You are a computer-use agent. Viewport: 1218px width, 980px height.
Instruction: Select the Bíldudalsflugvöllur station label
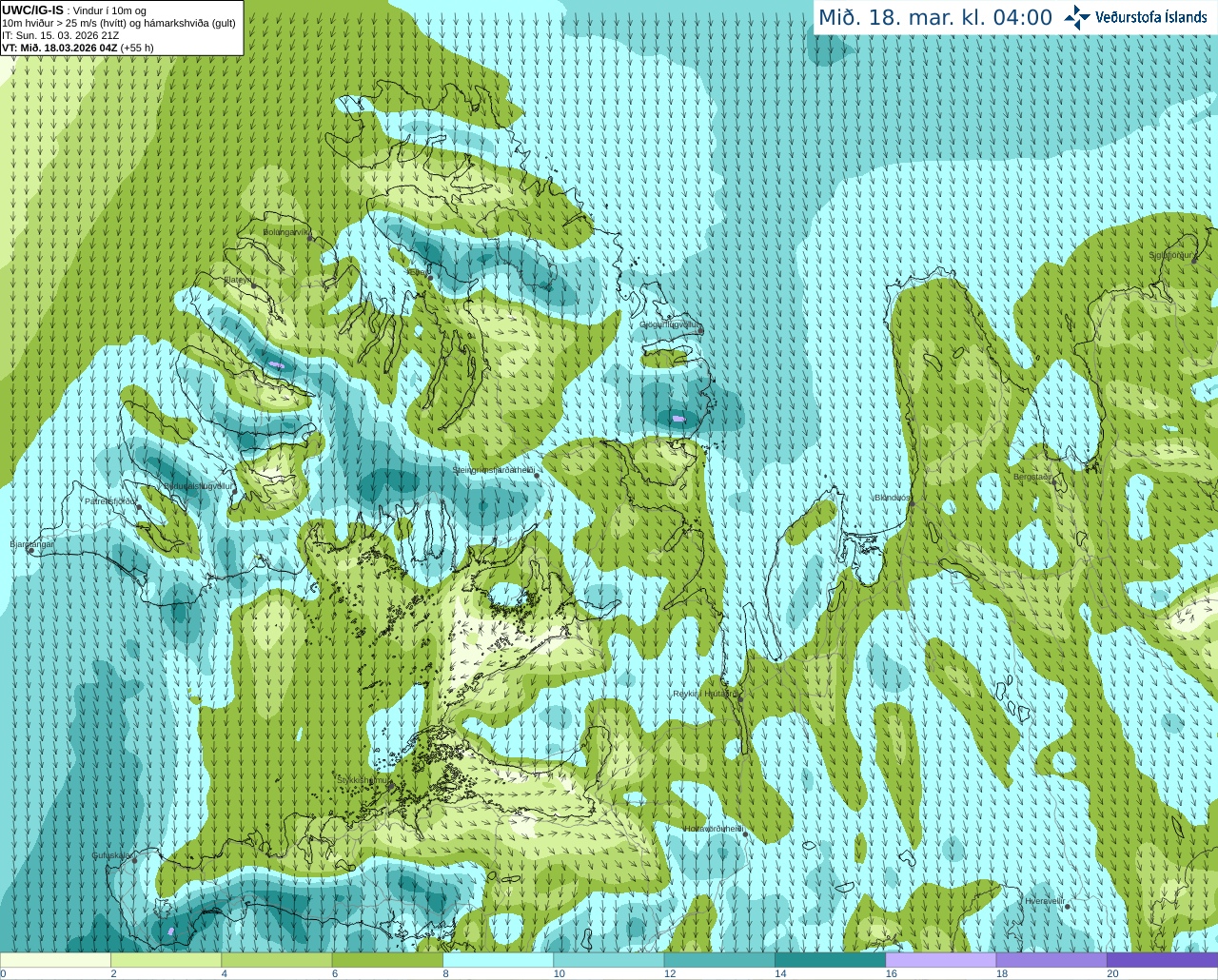point(198,485)
